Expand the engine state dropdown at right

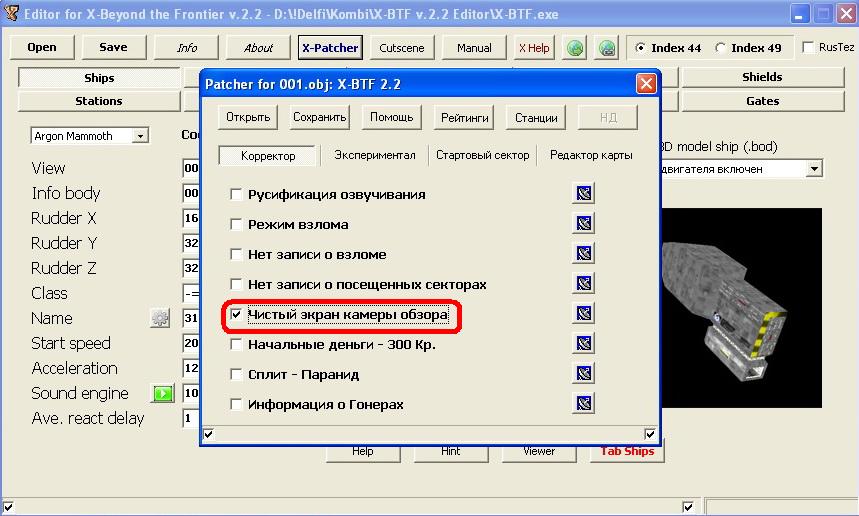point(814,169)
